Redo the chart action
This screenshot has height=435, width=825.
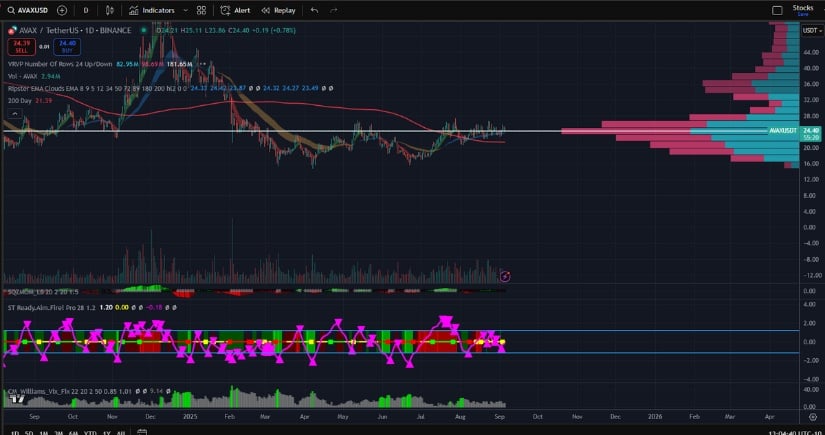point(334,10)
